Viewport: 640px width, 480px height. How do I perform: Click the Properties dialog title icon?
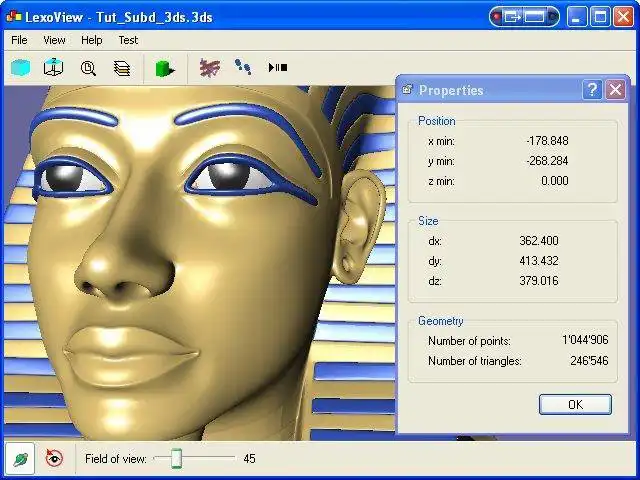(407, 90)
